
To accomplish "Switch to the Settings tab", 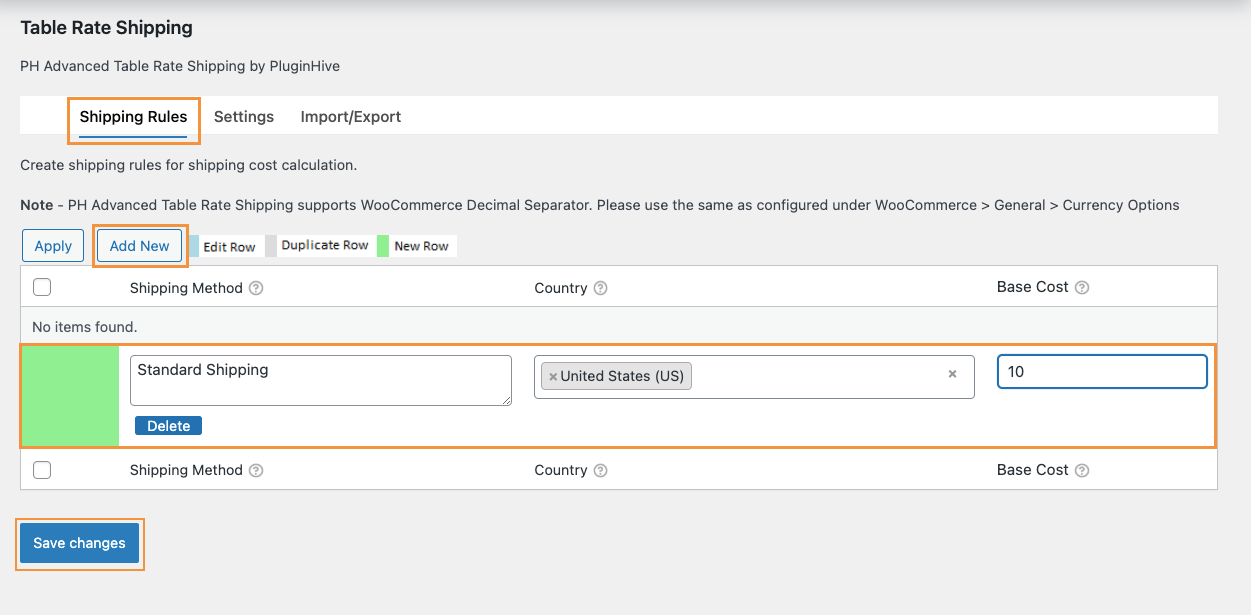I will point(244,117).
